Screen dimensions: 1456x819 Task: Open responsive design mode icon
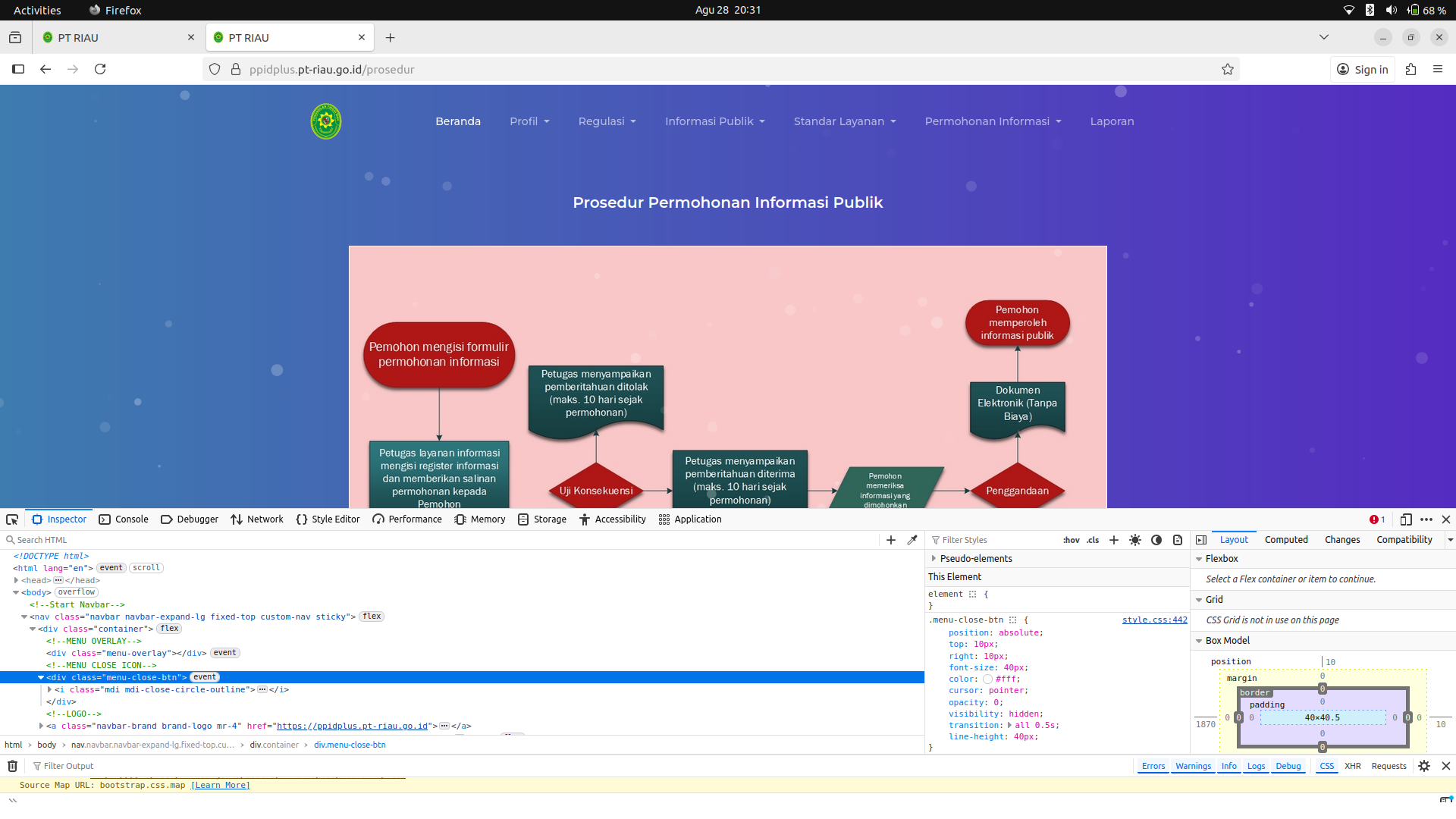[x=1406, y=519]
